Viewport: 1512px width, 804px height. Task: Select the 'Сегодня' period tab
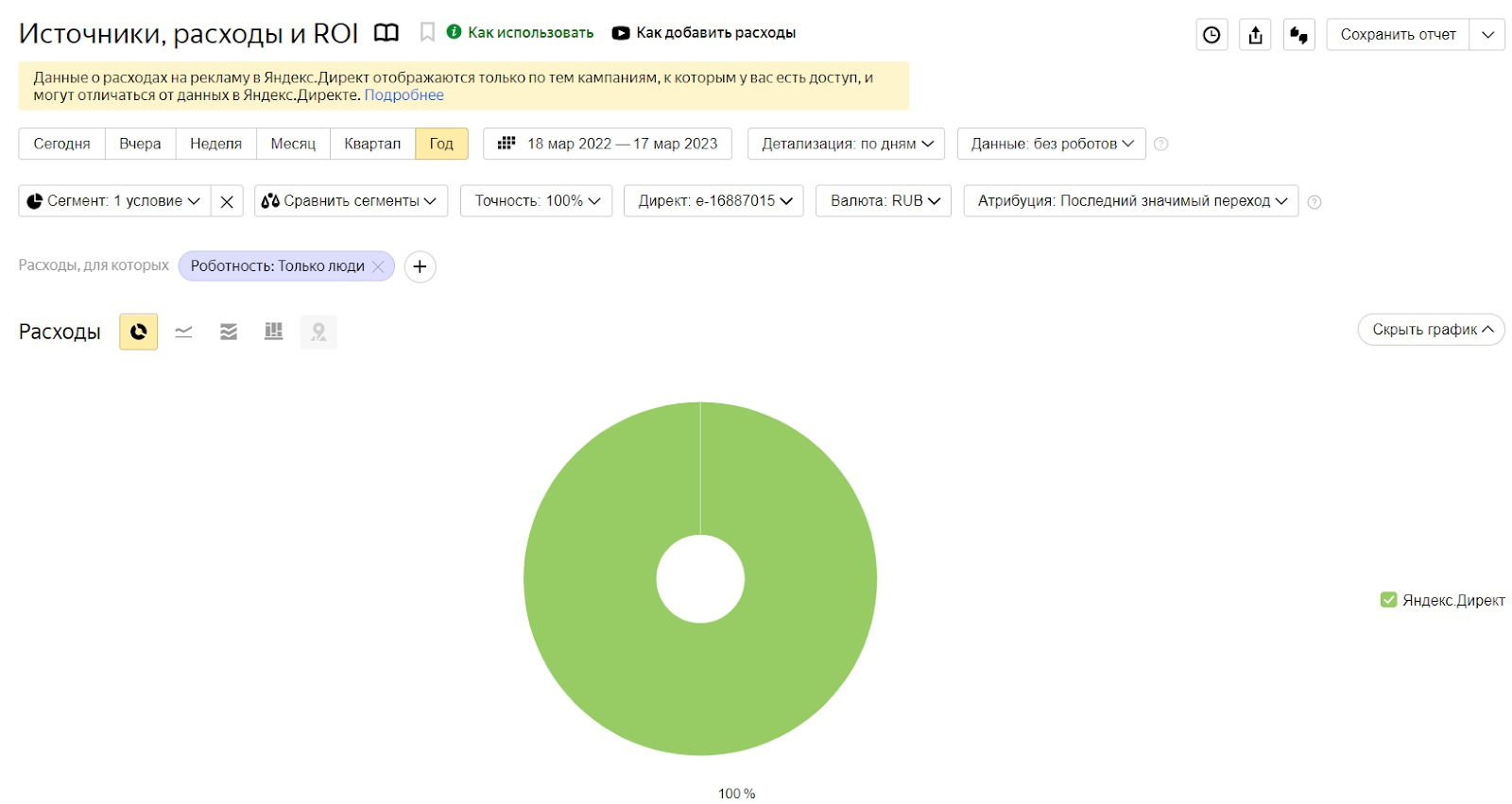[x=62, y=144]
